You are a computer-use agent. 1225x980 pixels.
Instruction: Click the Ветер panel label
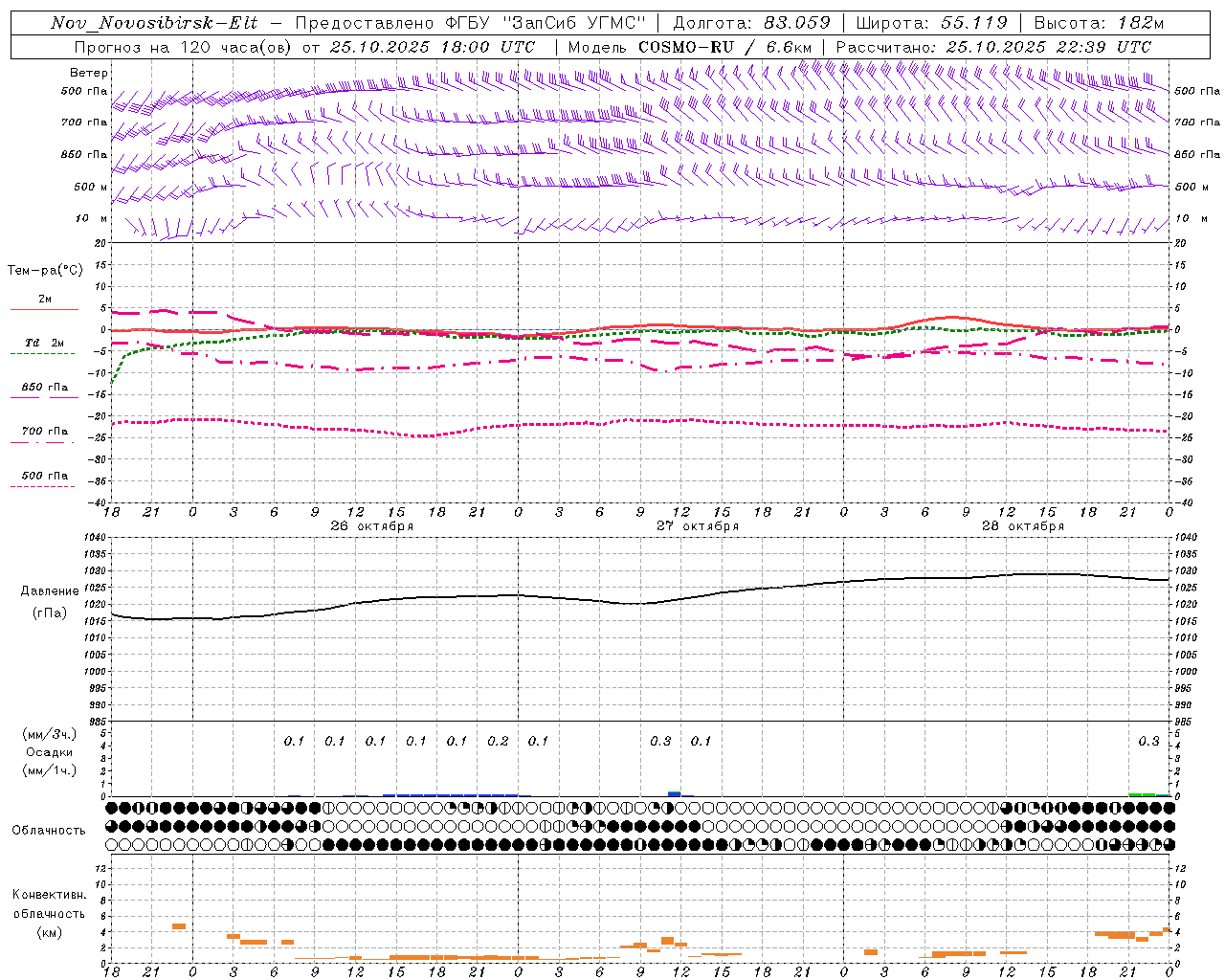click(89, 73)
